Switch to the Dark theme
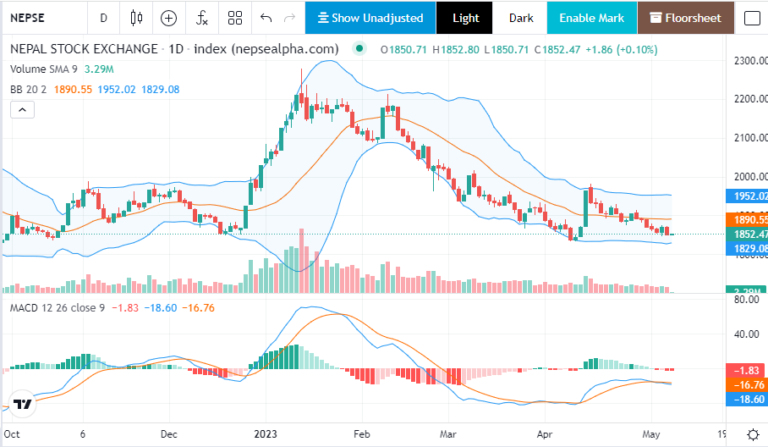768x447 pixels. pyautogui.click(x=520, y=18)
